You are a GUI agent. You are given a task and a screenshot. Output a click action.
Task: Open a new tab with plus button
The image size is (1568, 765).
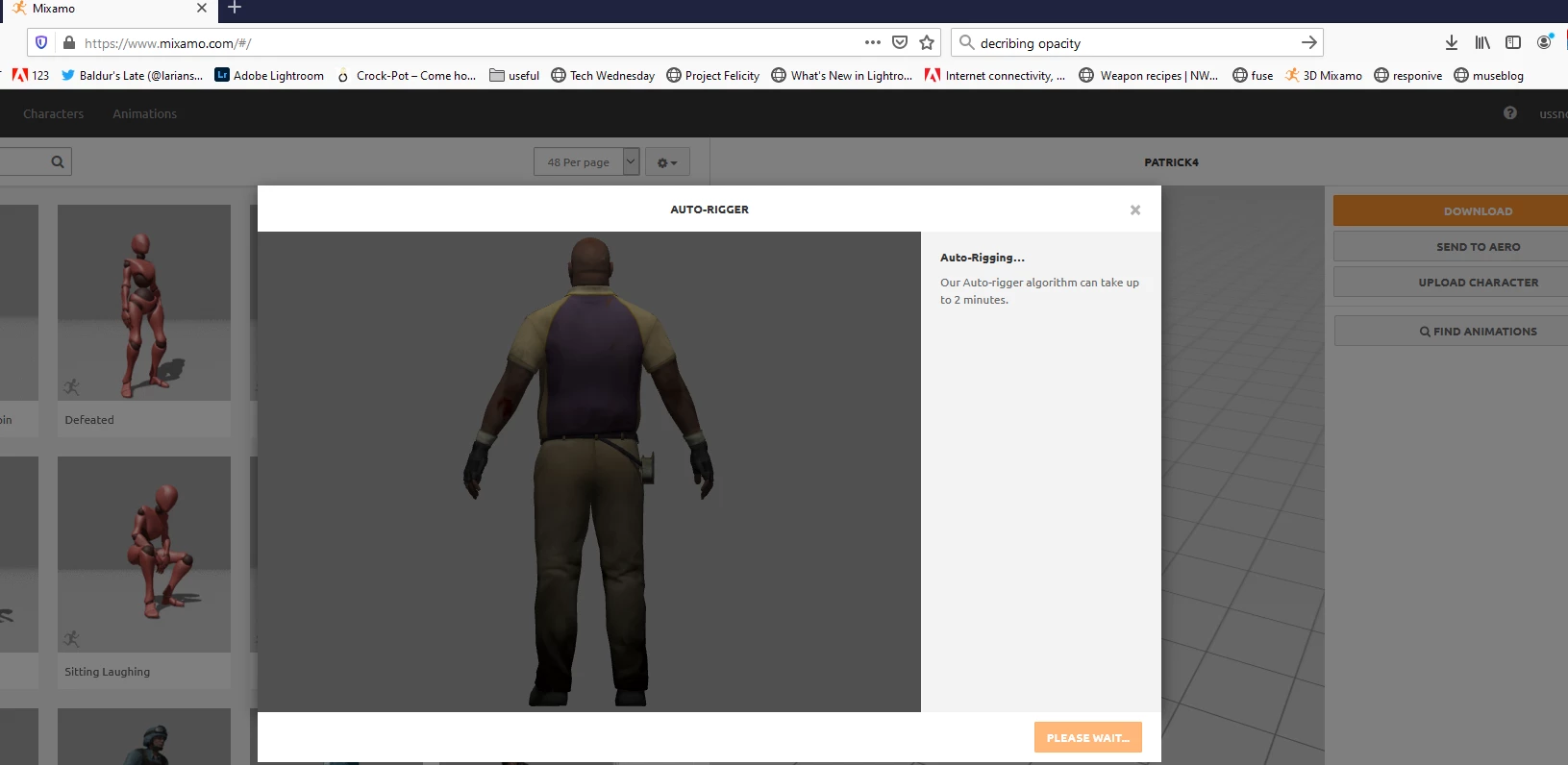[x=234, y=8]
